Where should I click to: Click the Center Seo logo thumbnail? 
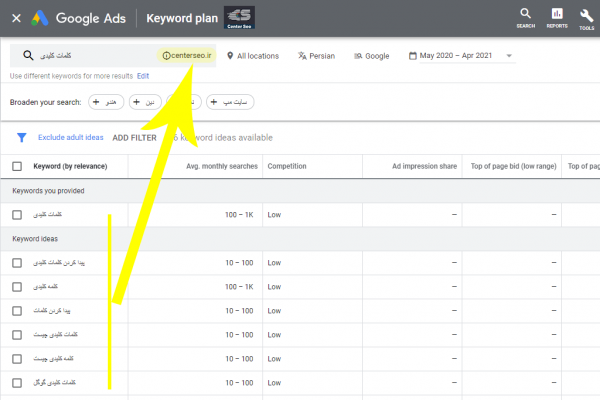(241, 17)
